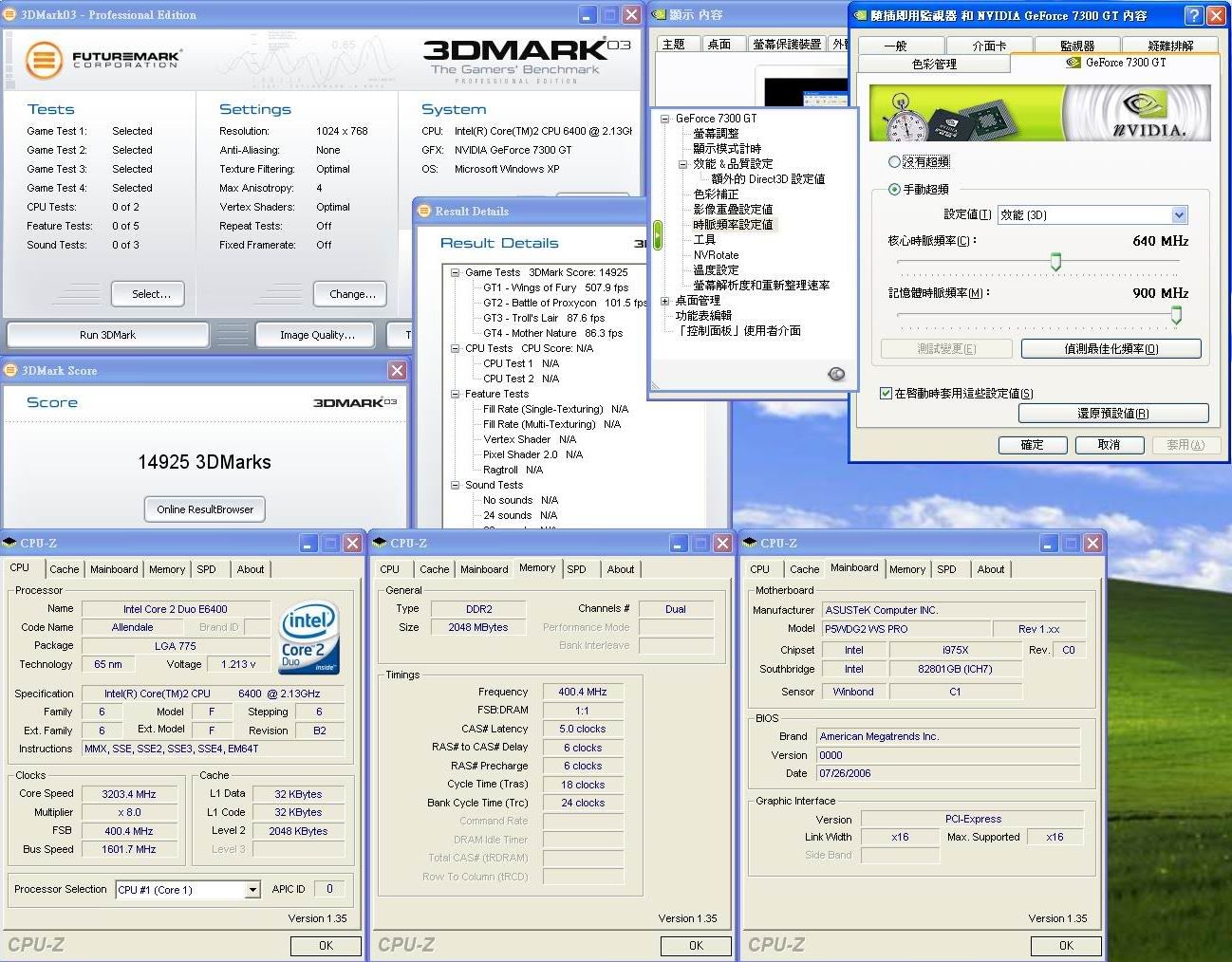Screen dimensions: 1232x962
Task: Select GT1 - Wings of Fury result row
Action: click(555, 287)
